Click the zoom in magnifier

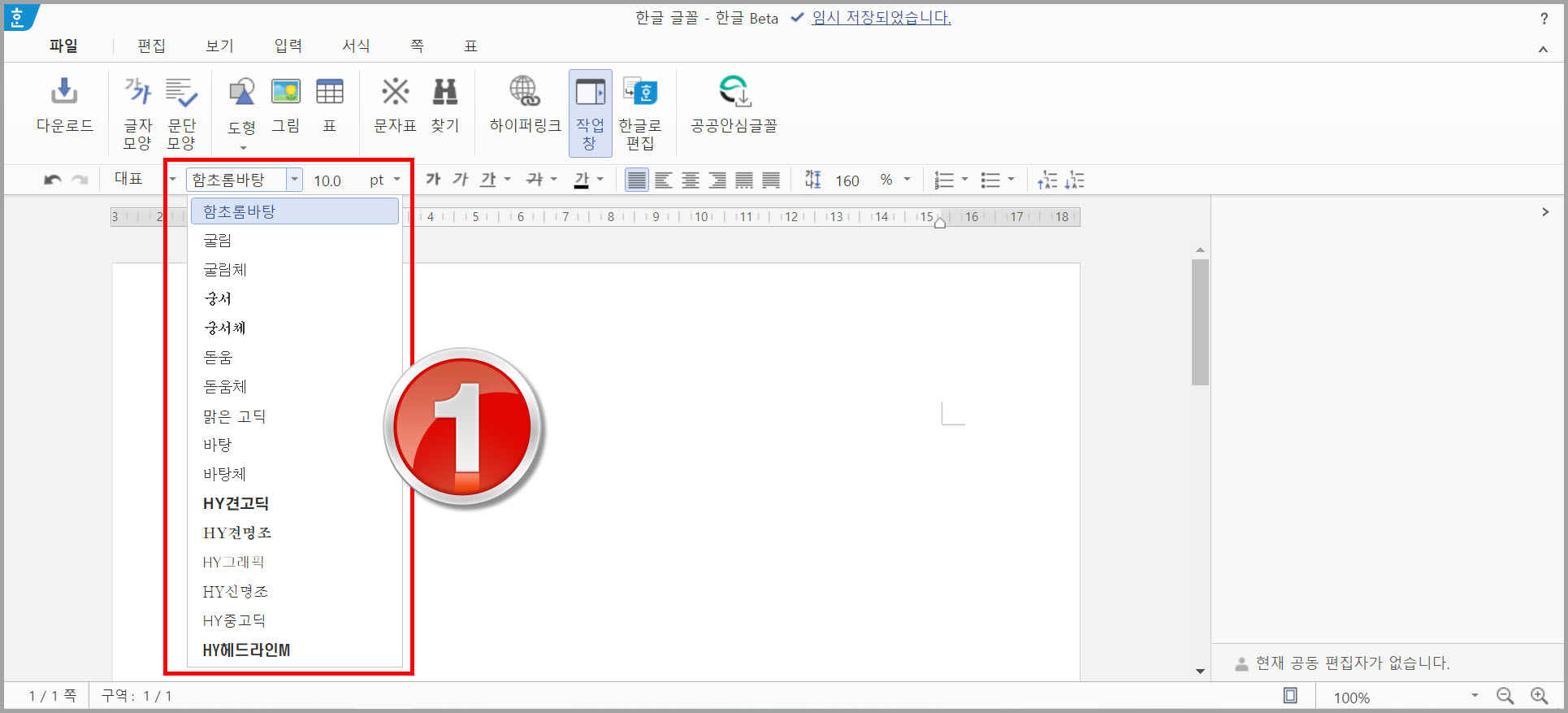(x=1540, y=696)
